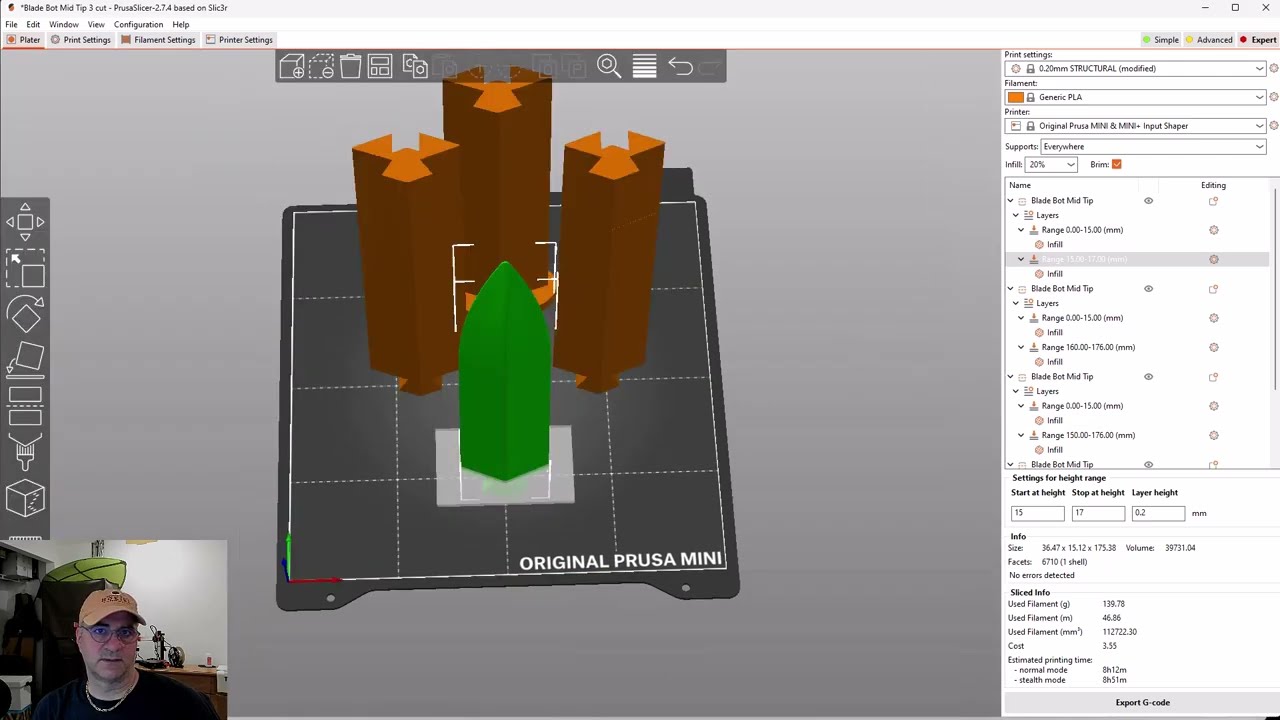Screen dimensions: 1280x720
Task: Switch to Print Settings tab
Action: tap(80, 40)
